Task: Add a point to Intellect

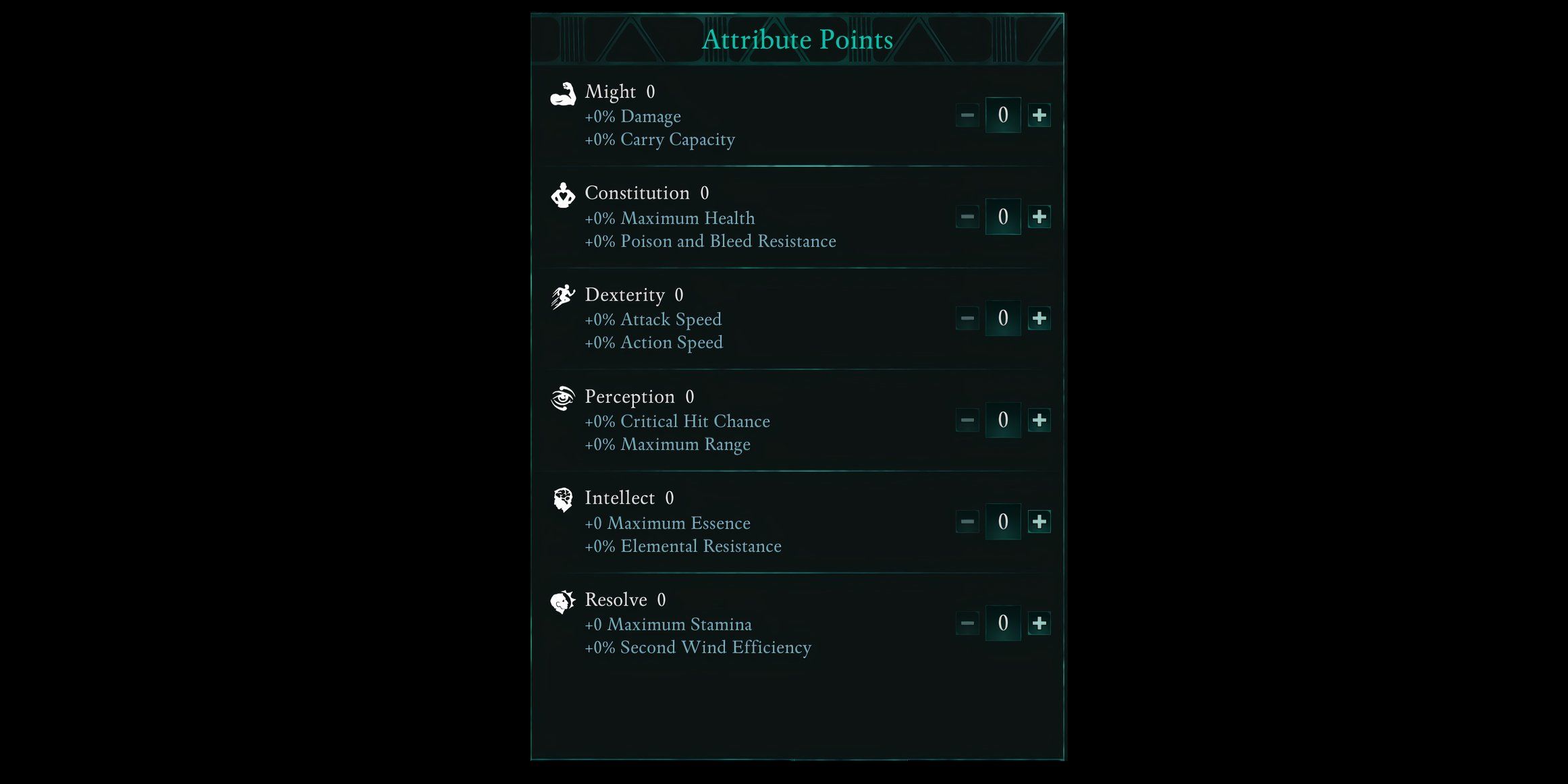Action: [1039, 522]
